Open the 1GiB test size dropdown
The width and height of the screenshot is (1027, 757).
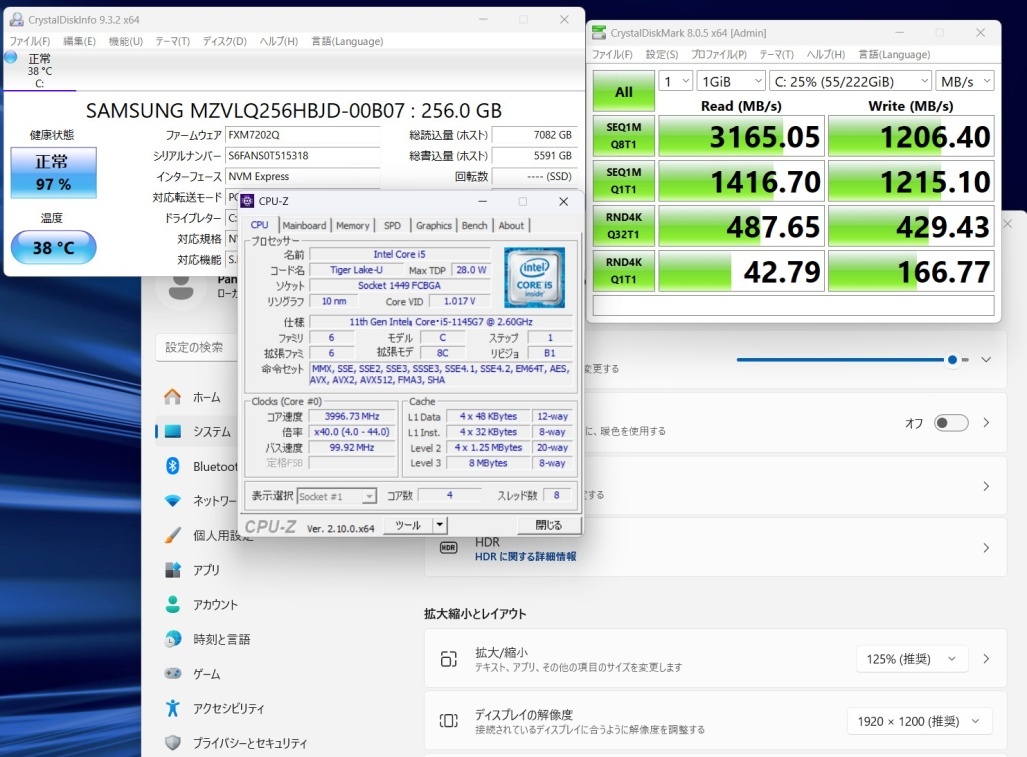(730, 81)
